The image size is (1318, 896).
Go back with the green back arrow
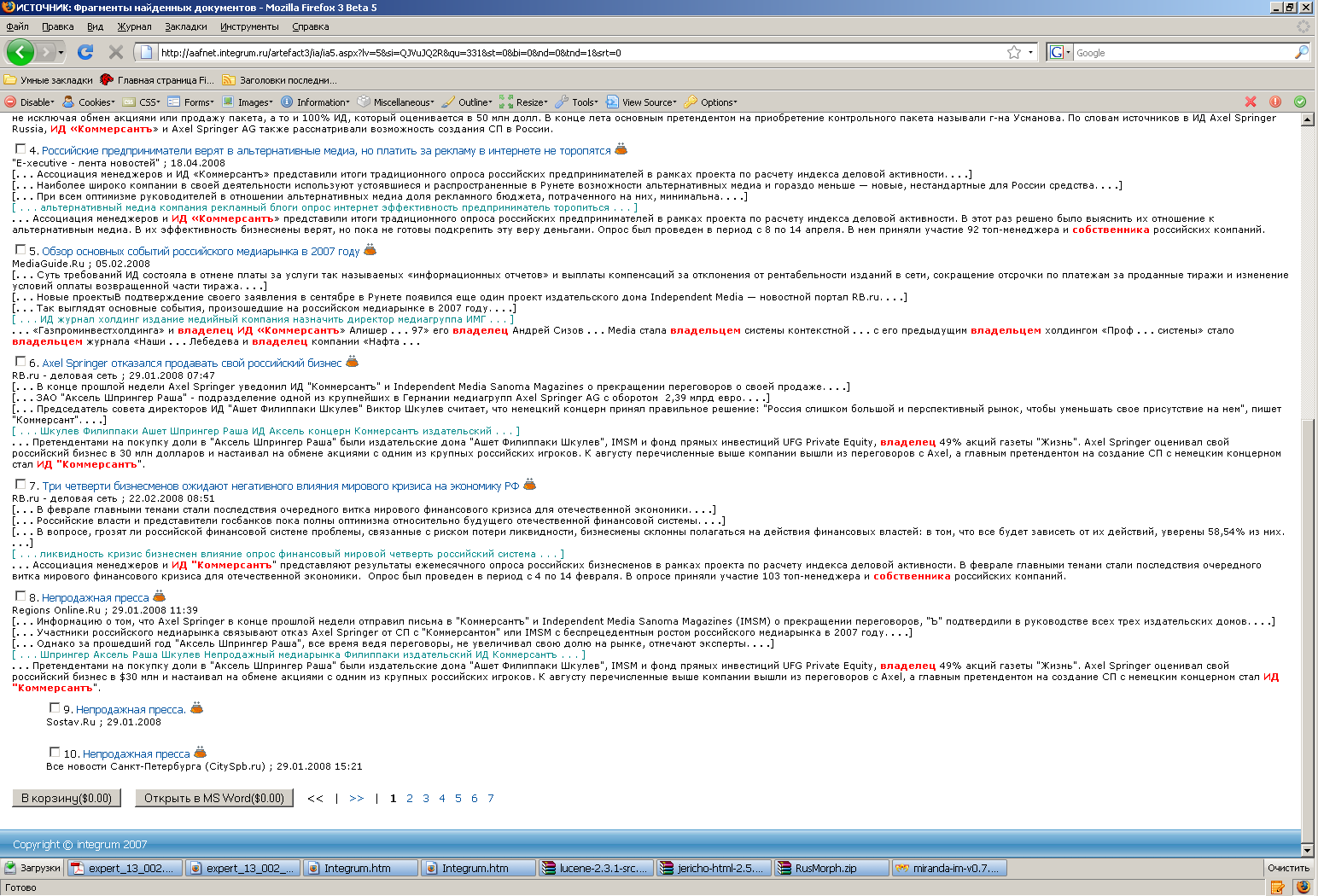20,52
